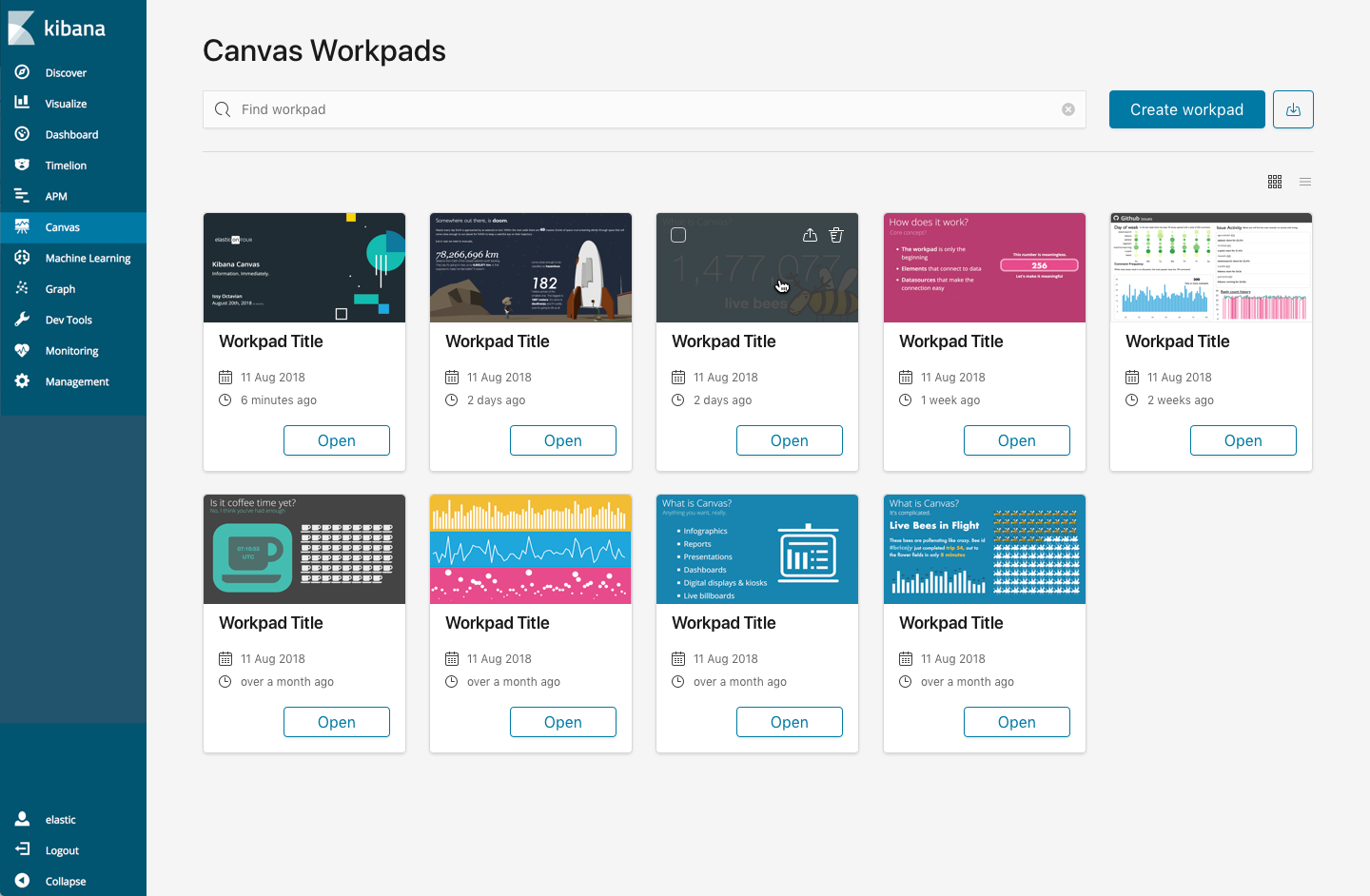The image size is (1370, 896).
Task: Select Canvas in the navigation menu
Action: click(61, 227)
